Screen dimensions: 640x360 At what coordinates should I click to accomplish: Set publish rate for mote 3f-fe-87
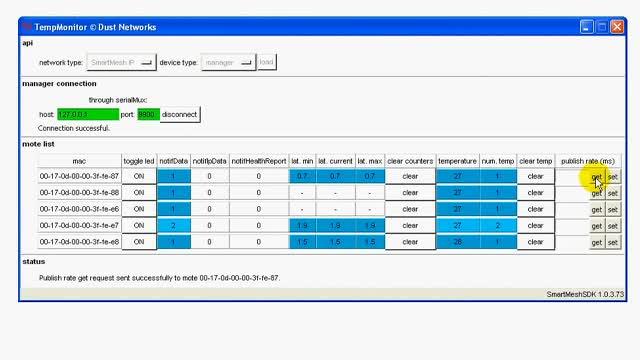[x=613, y=177]
